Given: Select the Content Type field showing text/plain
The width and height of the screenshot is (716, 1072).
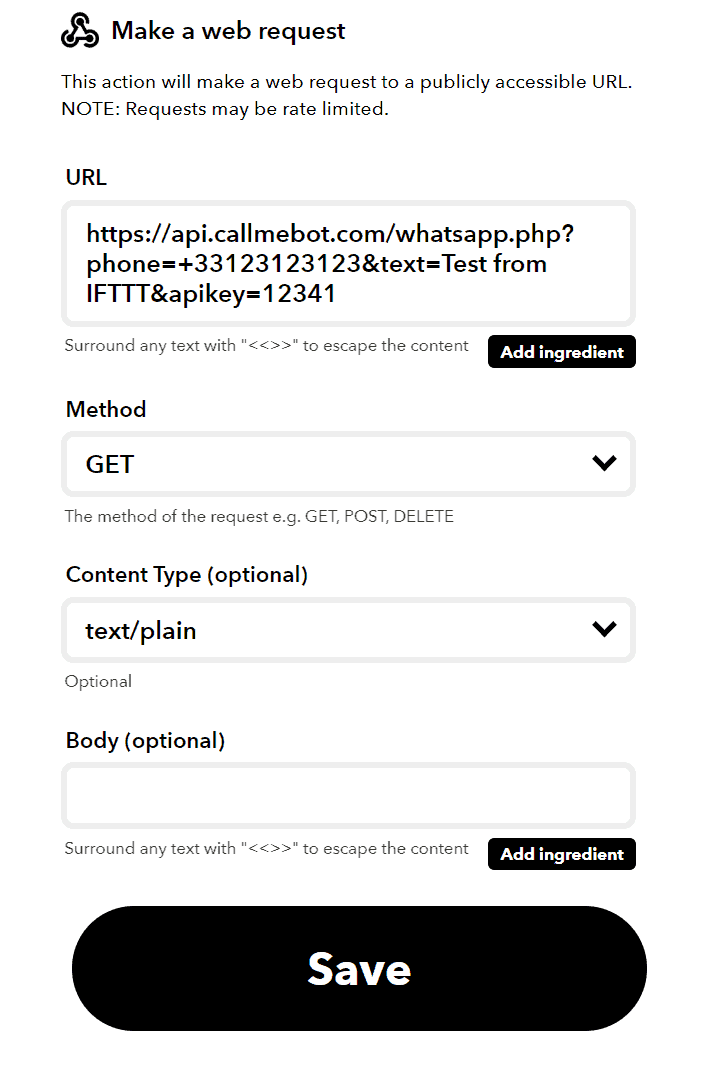Looking at the screenshot, I should (348, 629).
